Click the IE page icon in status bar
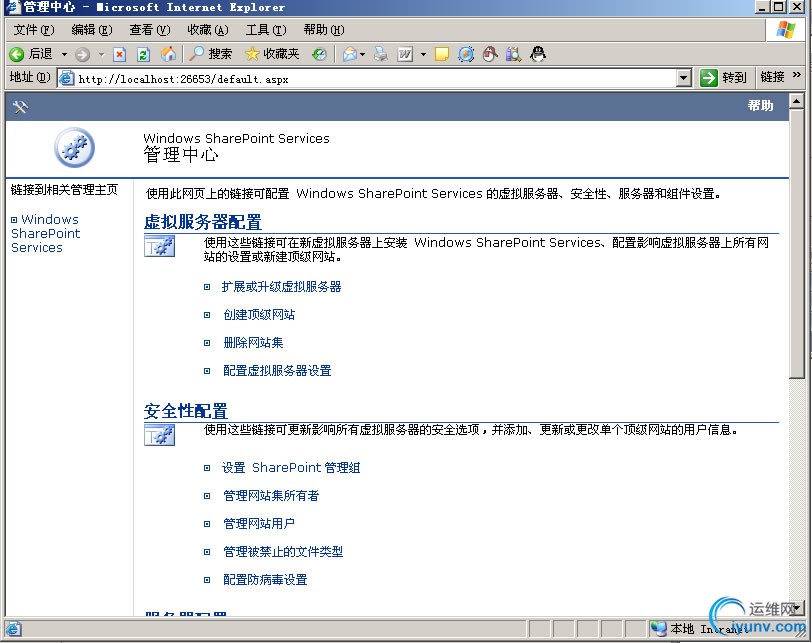 tap(13, 629)
